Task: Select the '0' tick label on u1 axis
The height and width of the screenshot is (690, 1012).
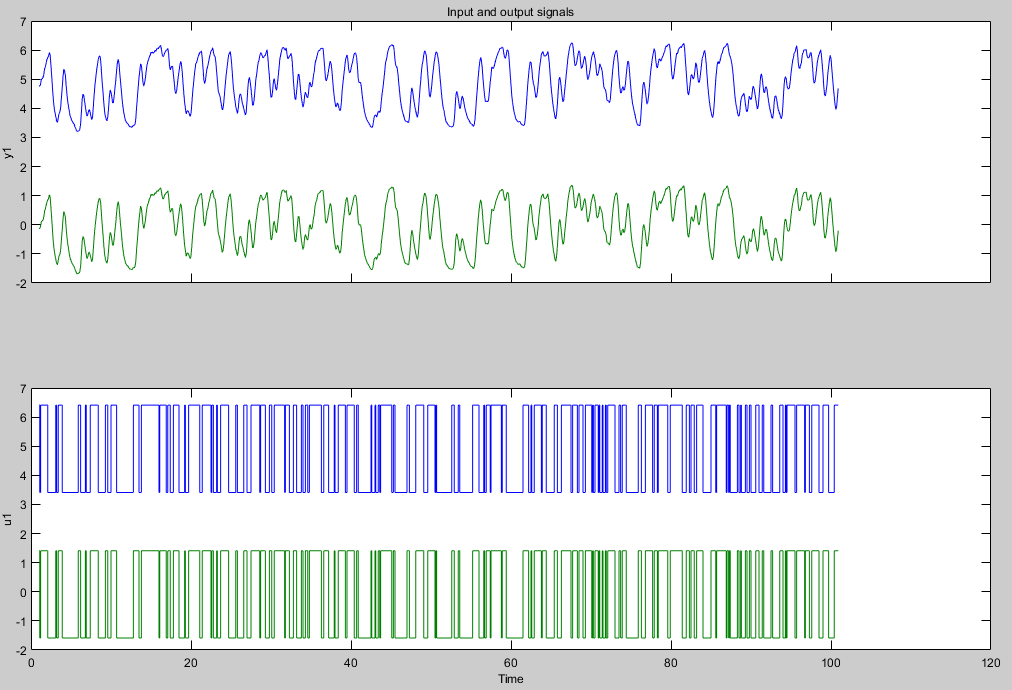Action: point(22,592)
